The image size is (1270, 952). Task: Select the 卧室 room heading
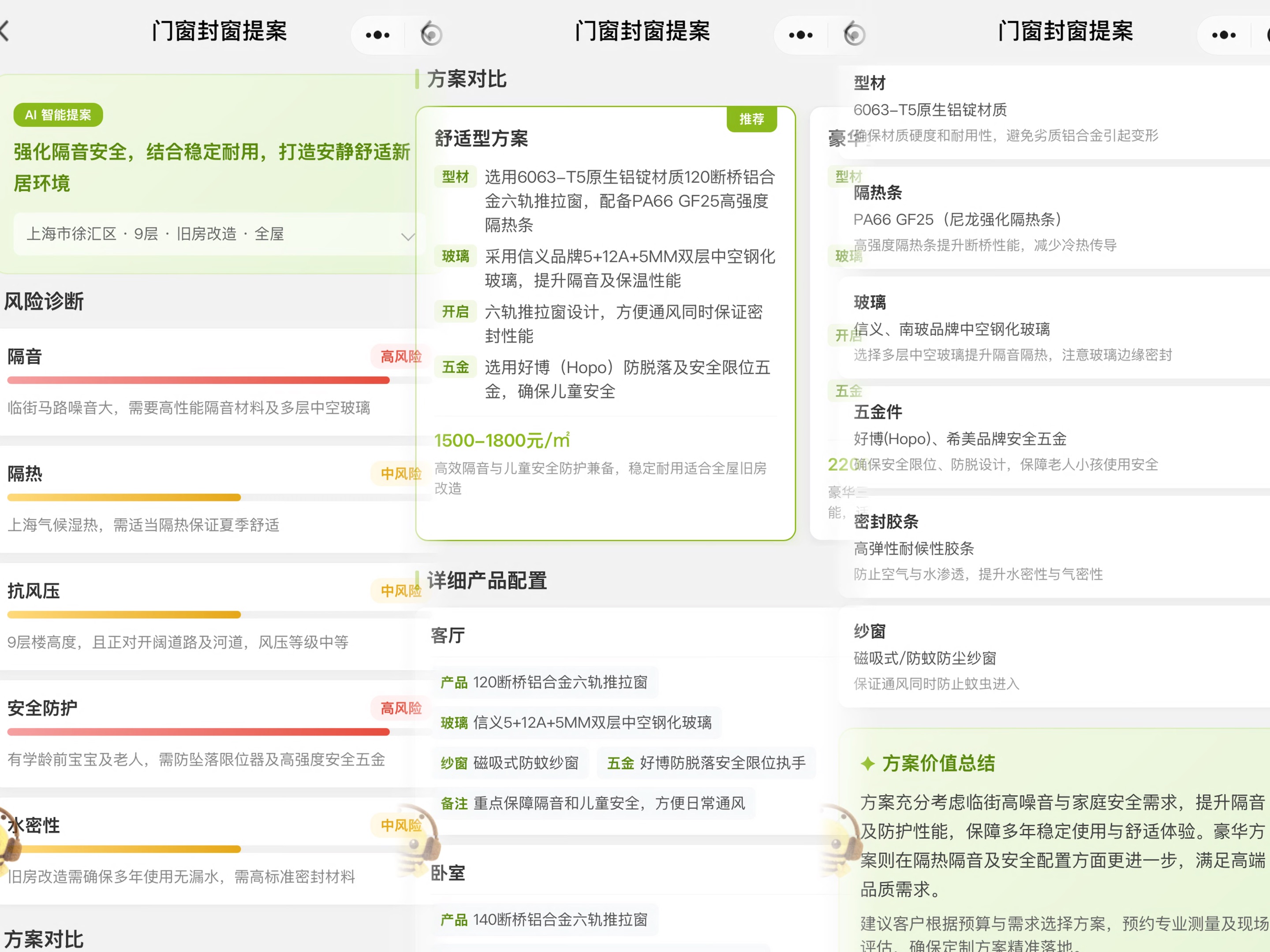coord(448,873)
